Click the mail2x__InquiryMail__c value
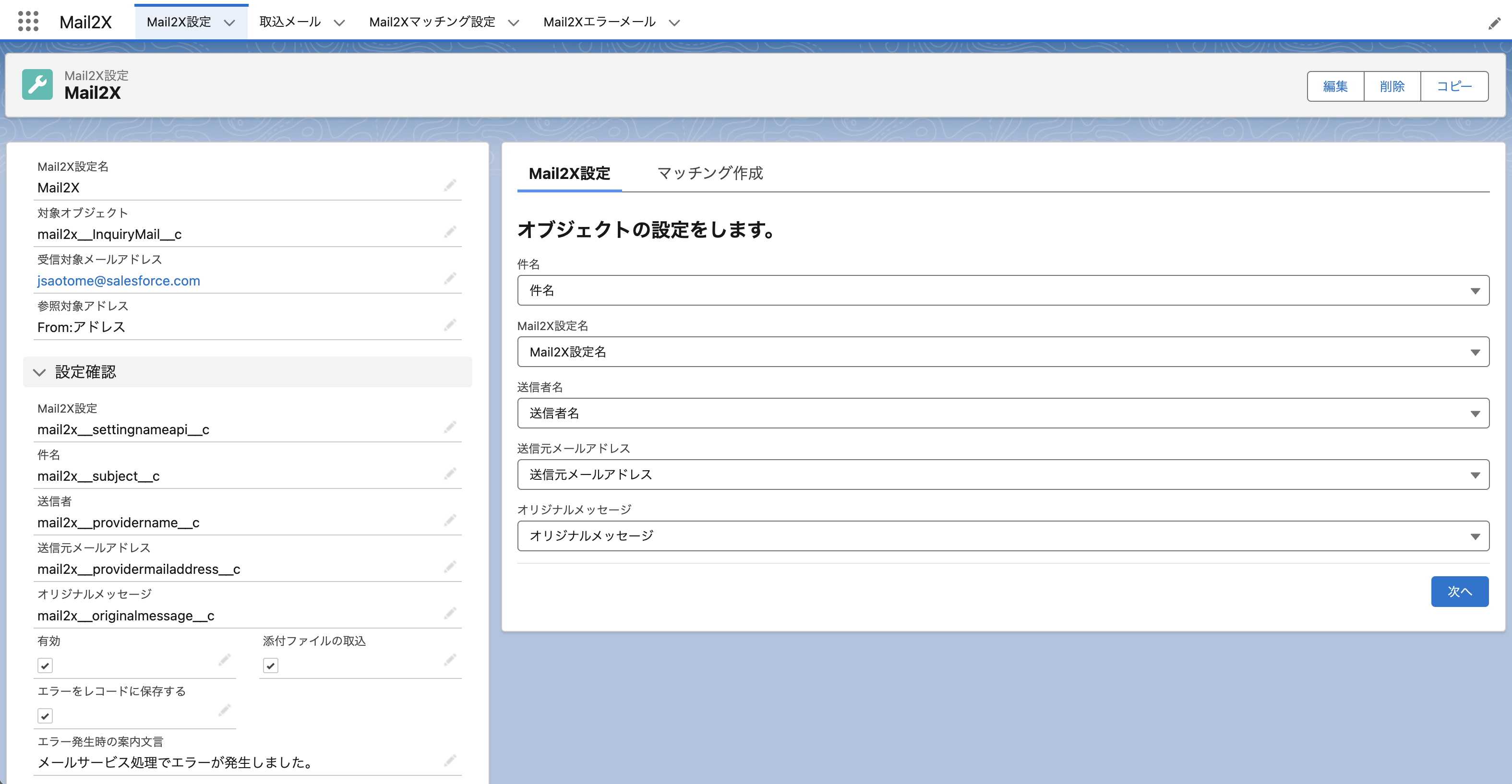 109,234
